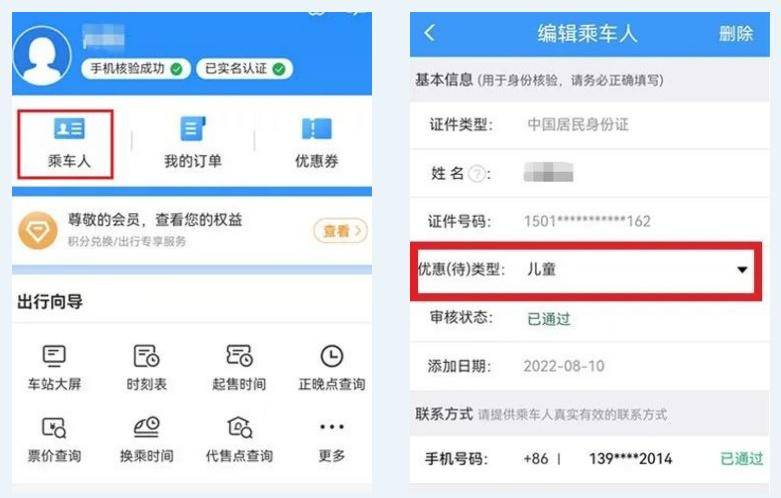The width and height of the screenshot is (781, 498).
Task: Open 代售点查询 agency search icon
Action: (x=240, y=427)
